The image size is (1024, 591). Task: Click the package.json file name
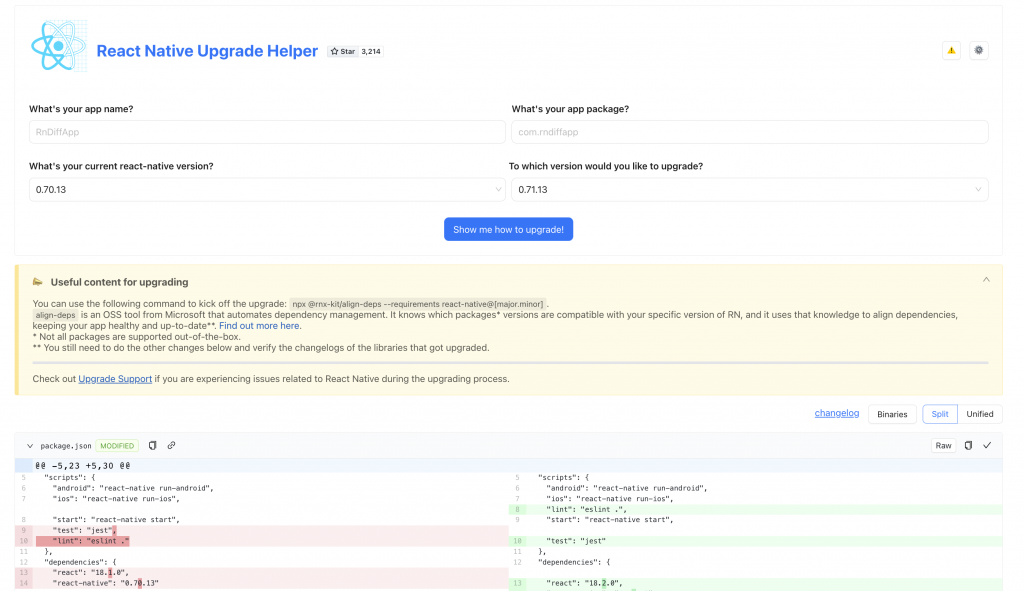click(x=66, y=446)
